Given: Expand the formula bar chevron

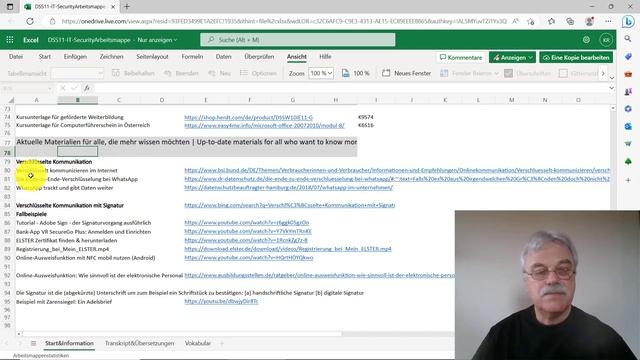Looking at the screenshot, I should pyautogui.click(x=611, y=88).
